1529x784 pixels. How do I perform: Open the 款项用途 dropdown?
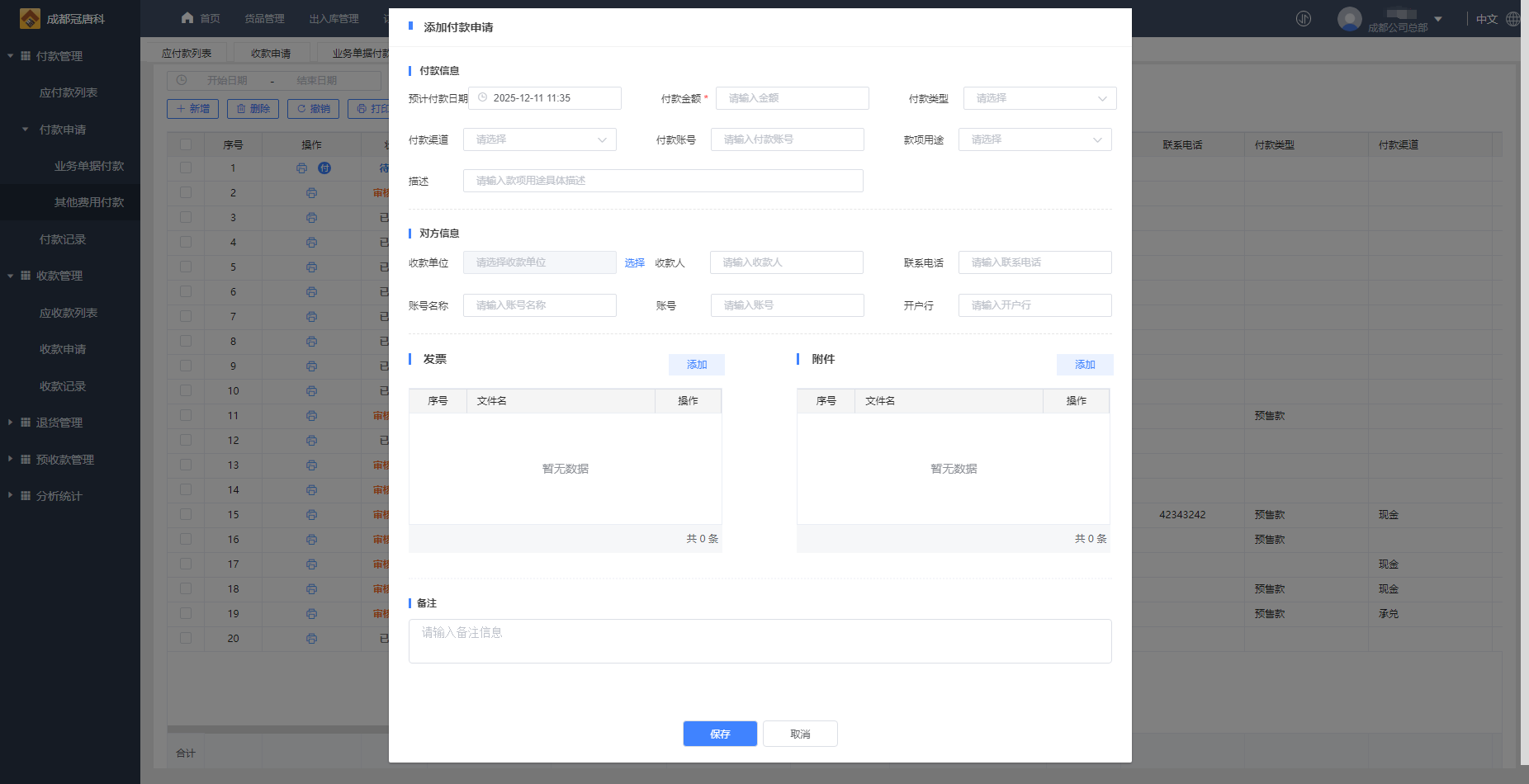coord(1034,139)
